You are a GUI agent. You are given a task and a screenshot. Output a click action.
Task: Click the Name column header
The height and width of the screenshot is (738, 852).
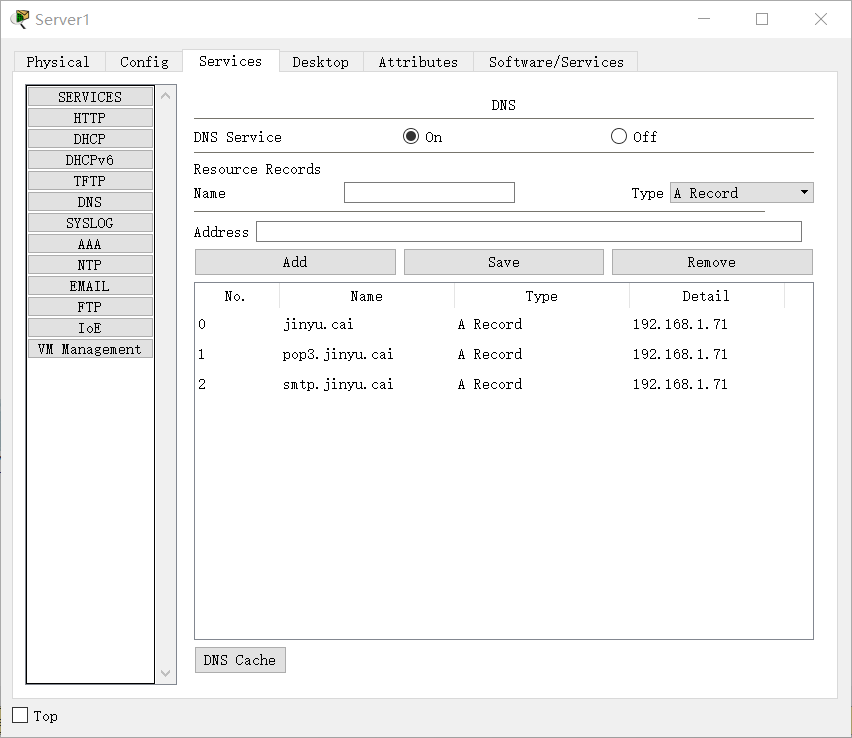click(367, 296)
